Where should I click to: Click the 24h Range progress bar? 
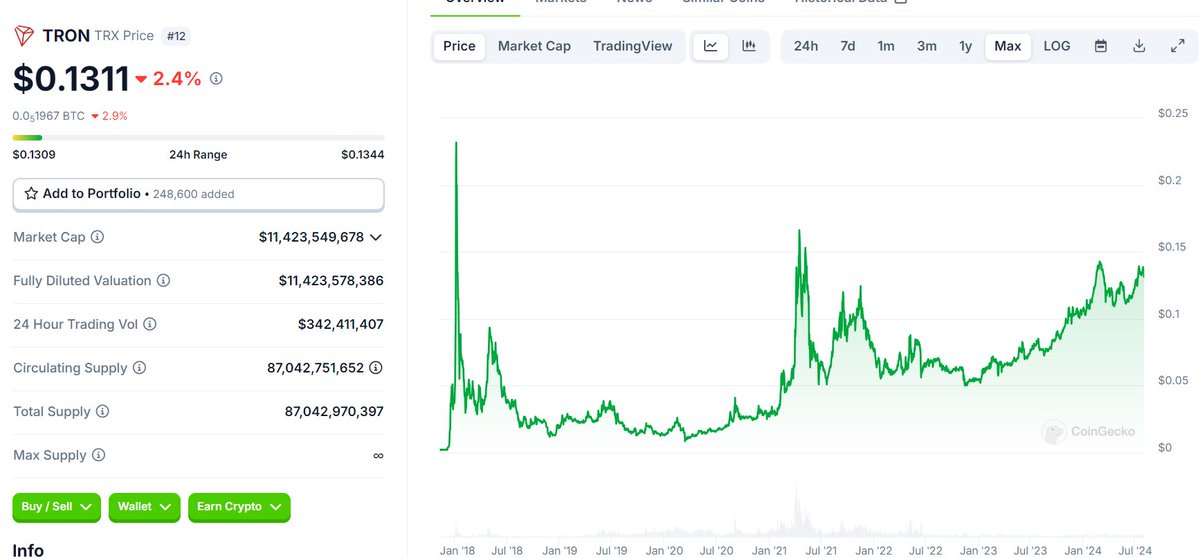pyautogui.click(x=198, y=137)
